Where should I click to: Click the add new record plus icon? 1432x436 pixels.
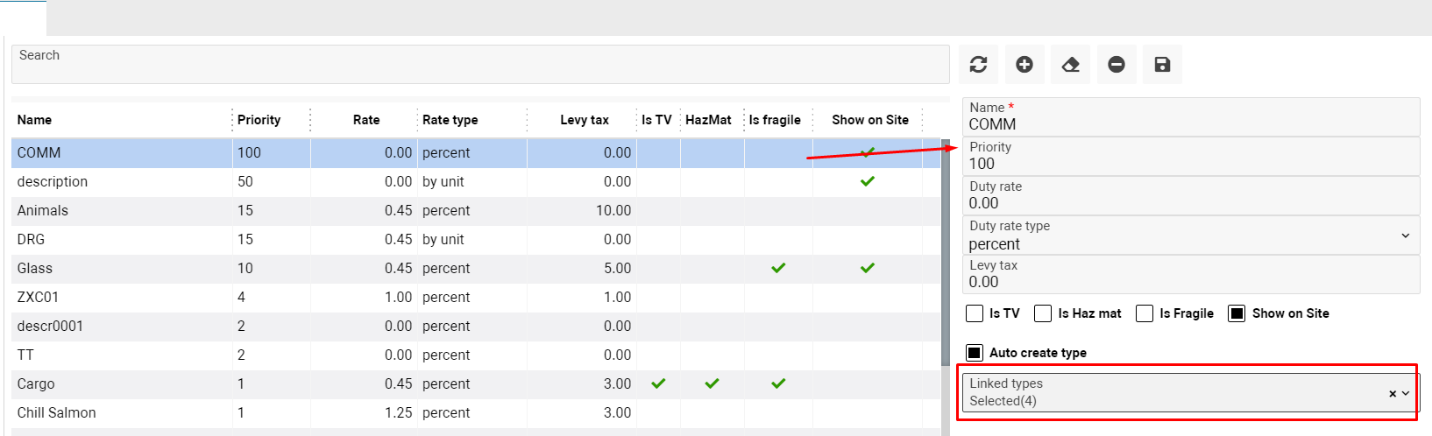coord(1024,65)
